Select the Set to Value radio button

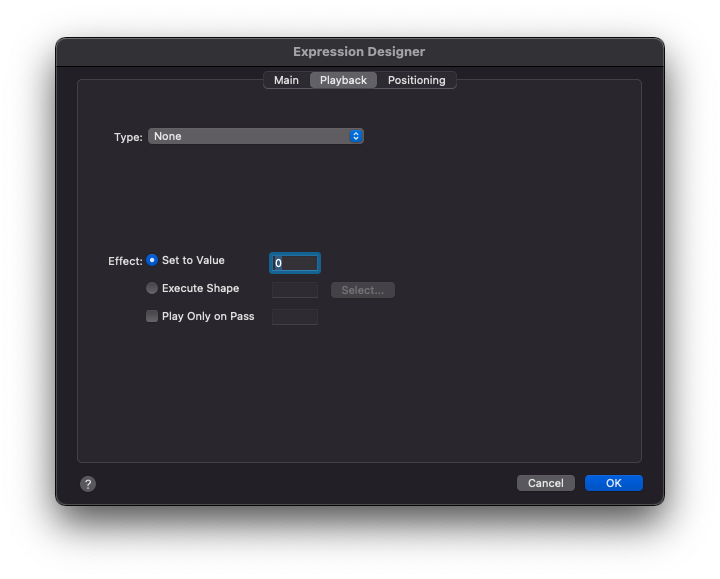[152, 260]
